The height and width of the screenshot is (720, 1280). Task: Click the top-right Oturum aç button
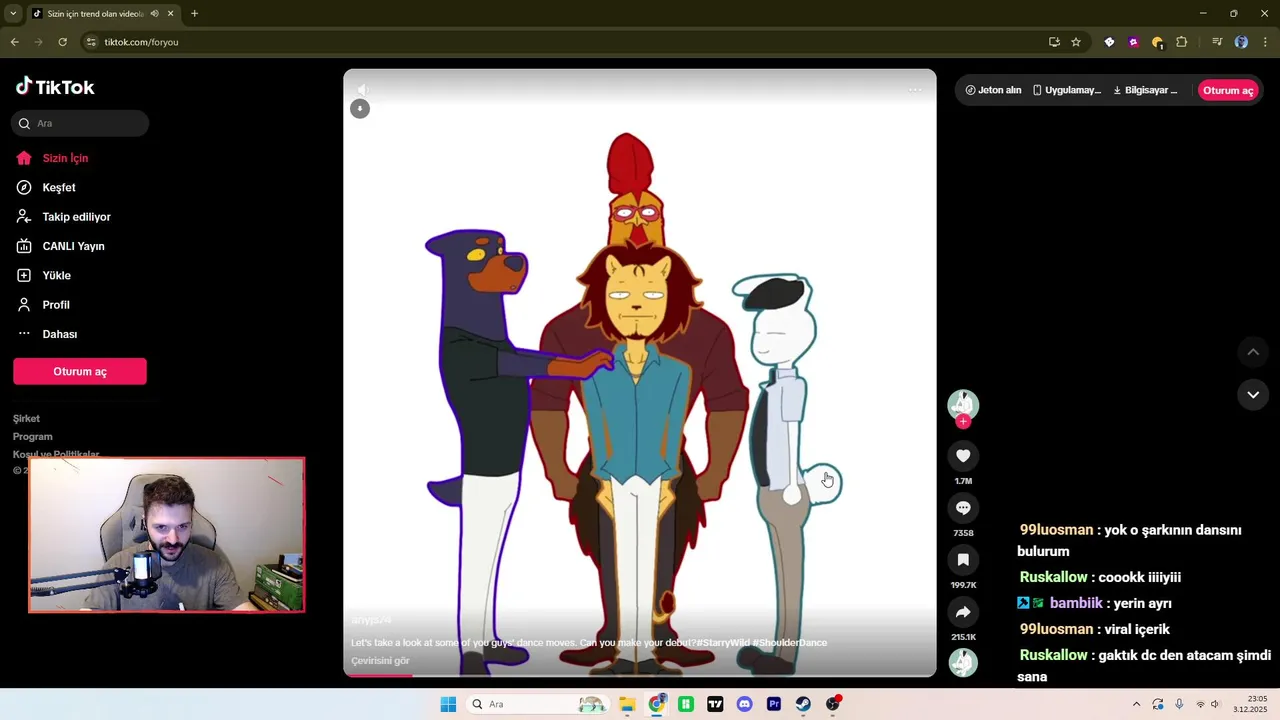pos(1228,90)
